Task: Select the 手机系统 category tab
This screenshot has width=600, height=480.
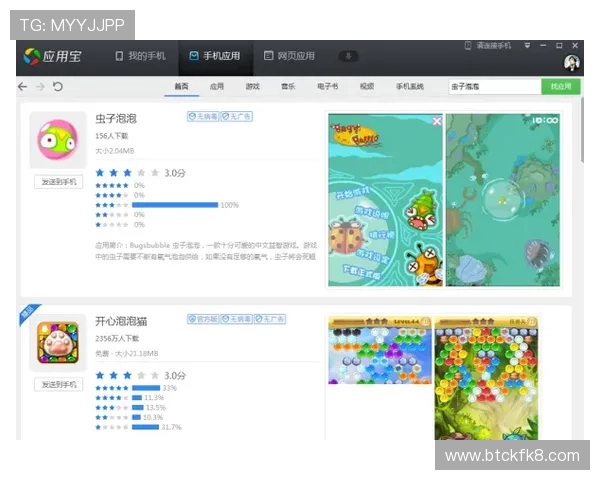Action: pos(410,87)
